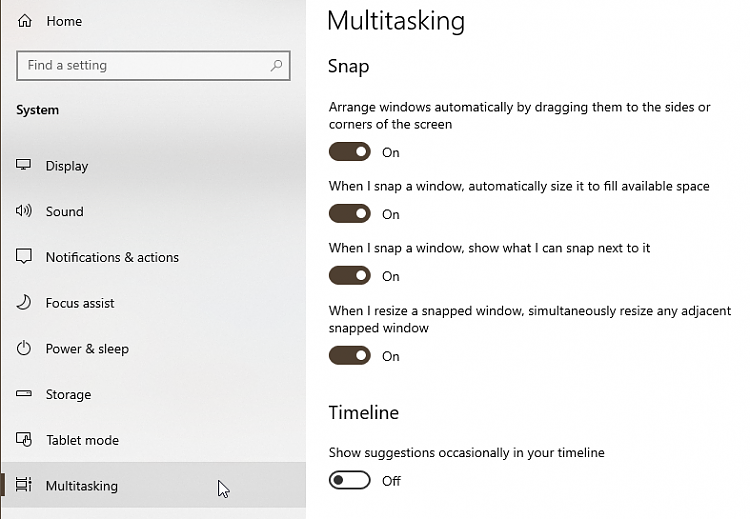This screenshot has height=519, width=750.
Task: Click the Focus assist moon icon
Action: coord(24,303)
